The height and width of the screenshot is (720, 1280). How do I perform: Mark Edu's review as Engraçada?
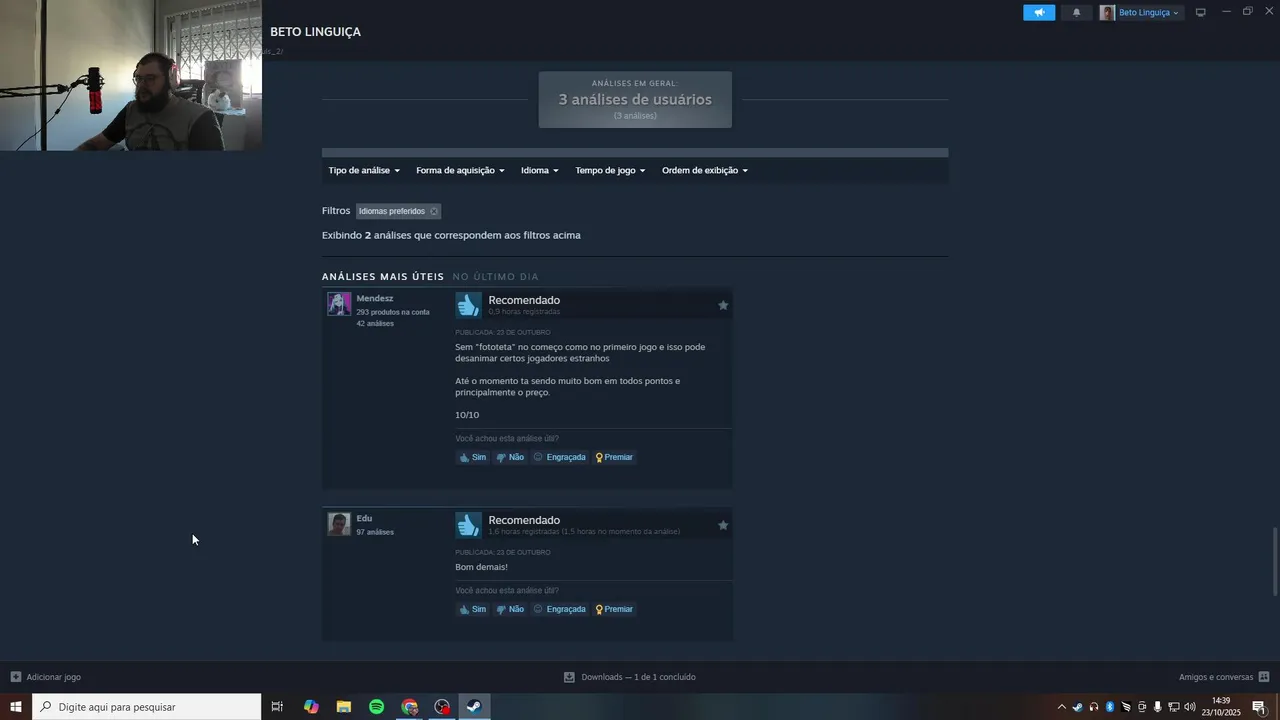tap(559, 609)
